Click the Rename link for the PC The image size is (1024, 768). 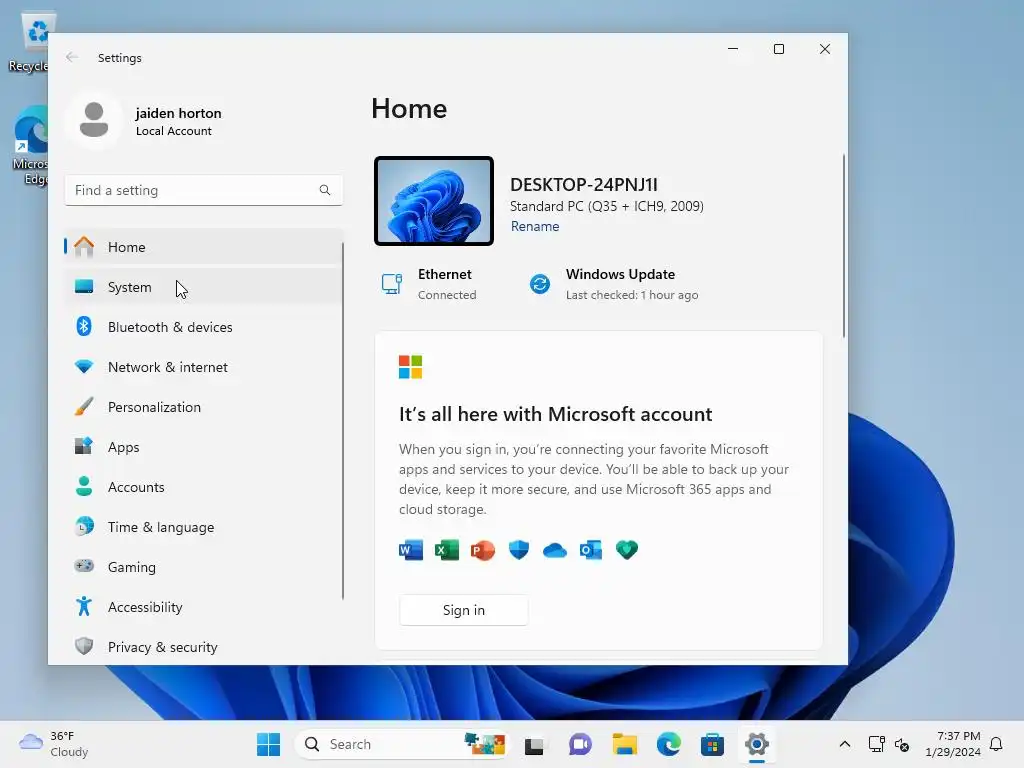(x=535, y=227)
